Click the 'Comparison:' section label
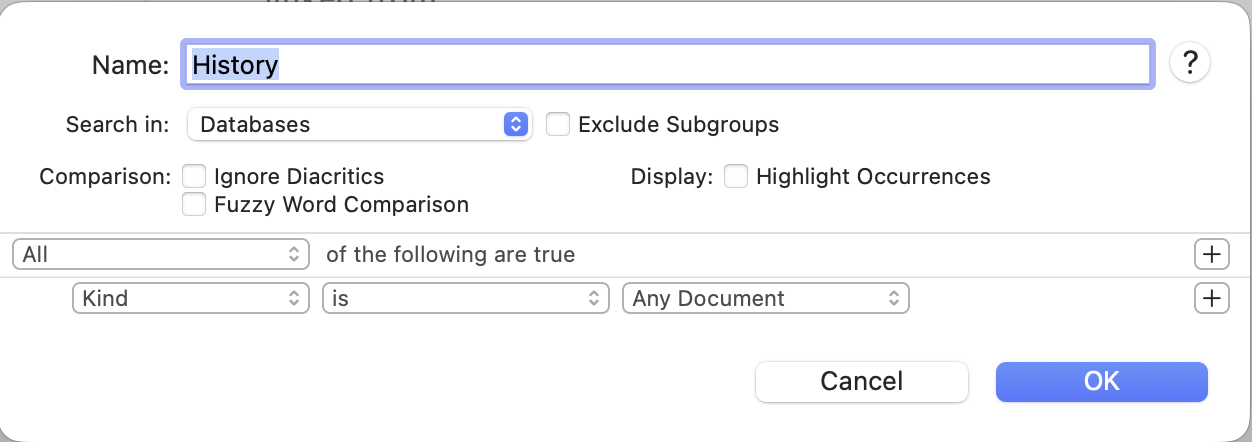Screen dimensions: 1252x442 click(106, 177)
